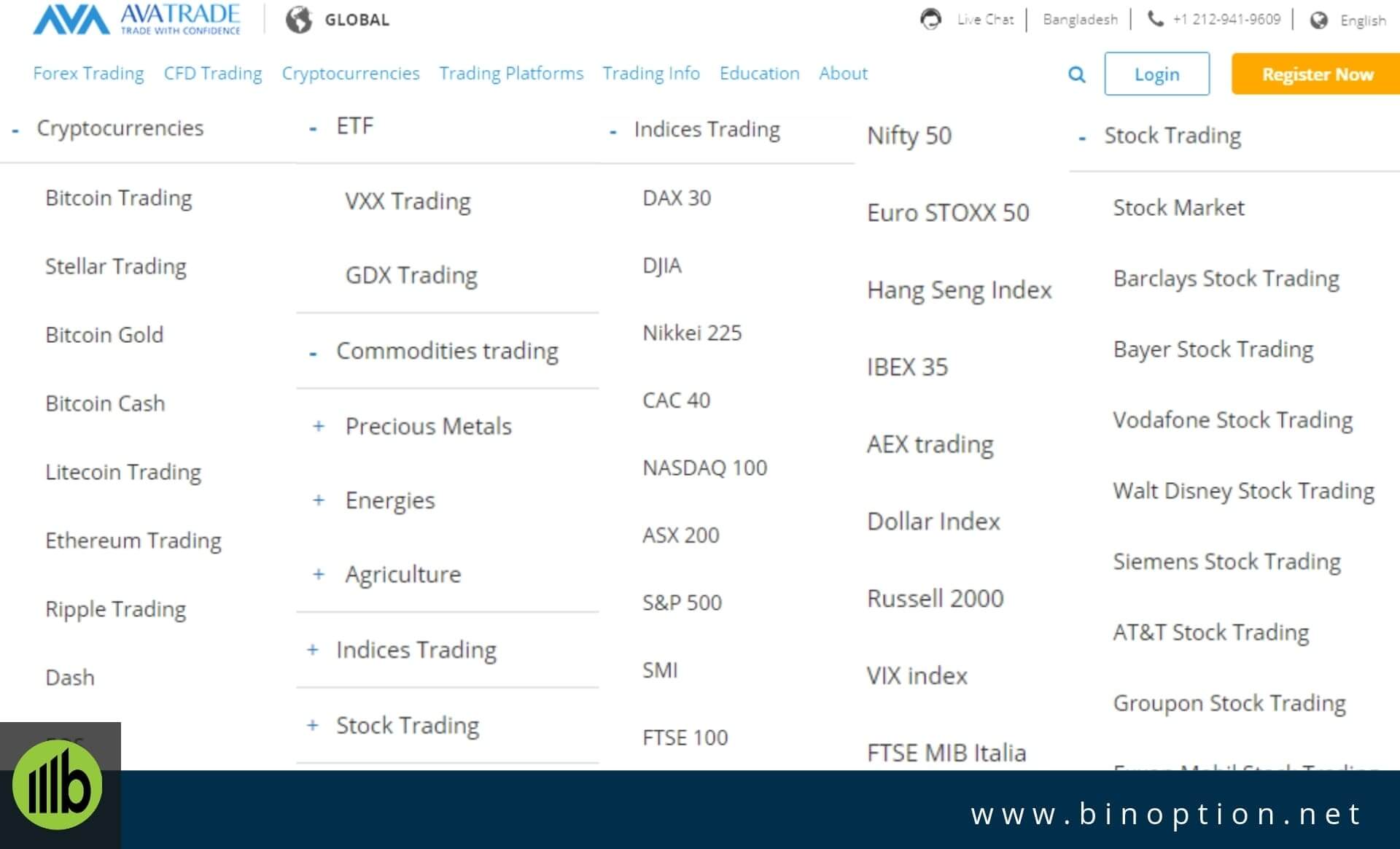Image resolution: width=1400 pixels, height=849 pixels.
Task: Click the +1 212-941-9609 phone number
Action: click(1226, 20)
